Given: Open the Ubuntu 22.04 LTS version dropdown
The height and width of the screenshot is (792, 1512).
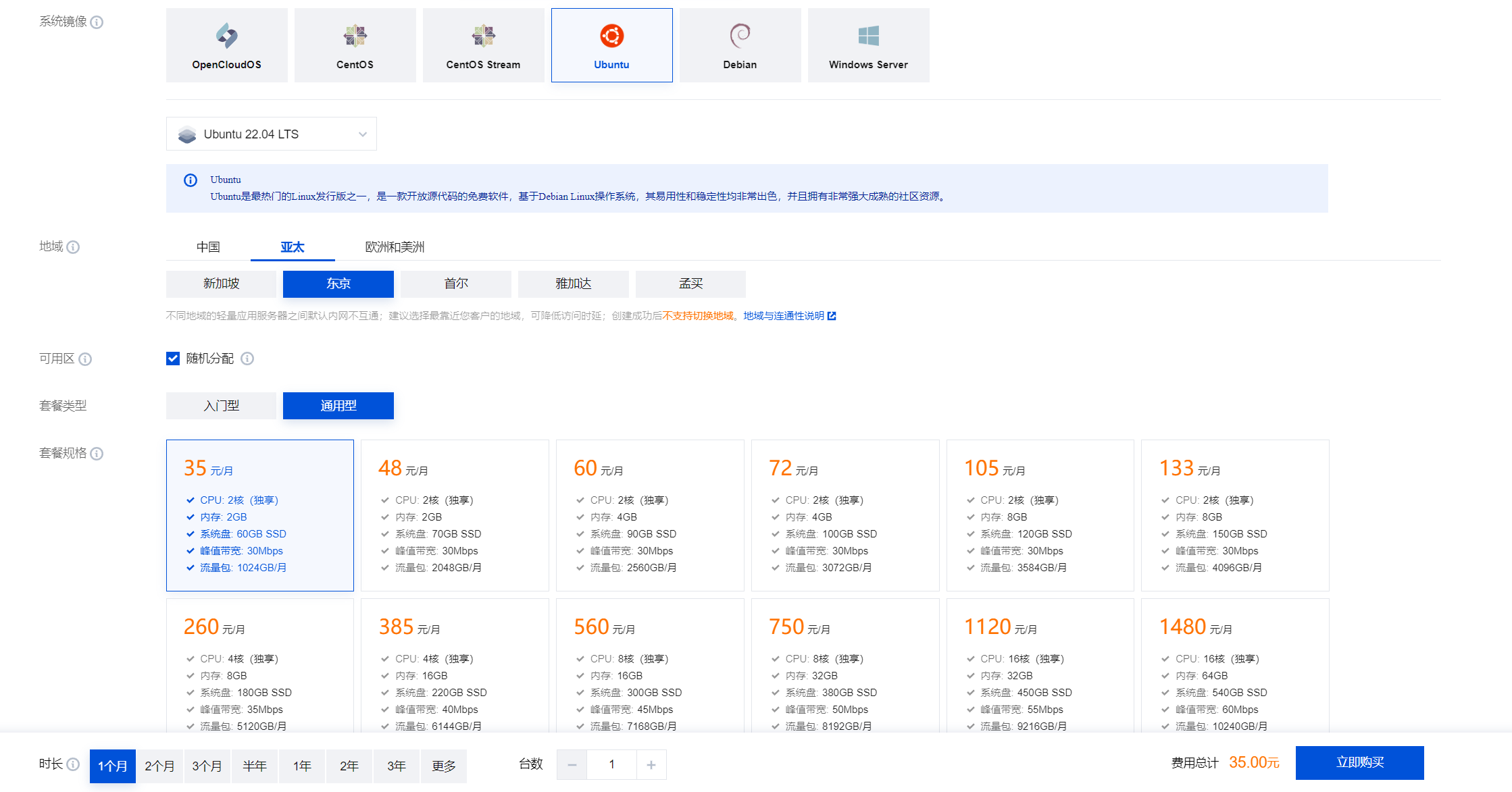Looking at the screenshot, I should tap(272, 134).
